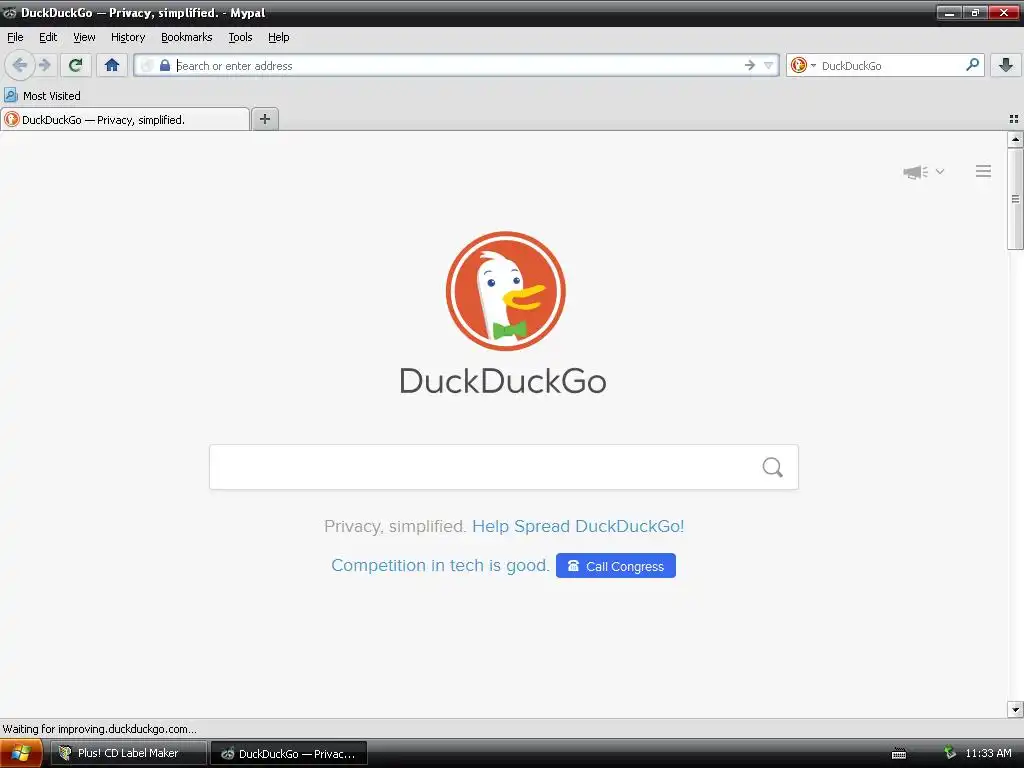The image size is (1024, 768).
Task: Open the DuckDuckGo hamburger menu
Action: pyautogui.click(x=984, y=171)
